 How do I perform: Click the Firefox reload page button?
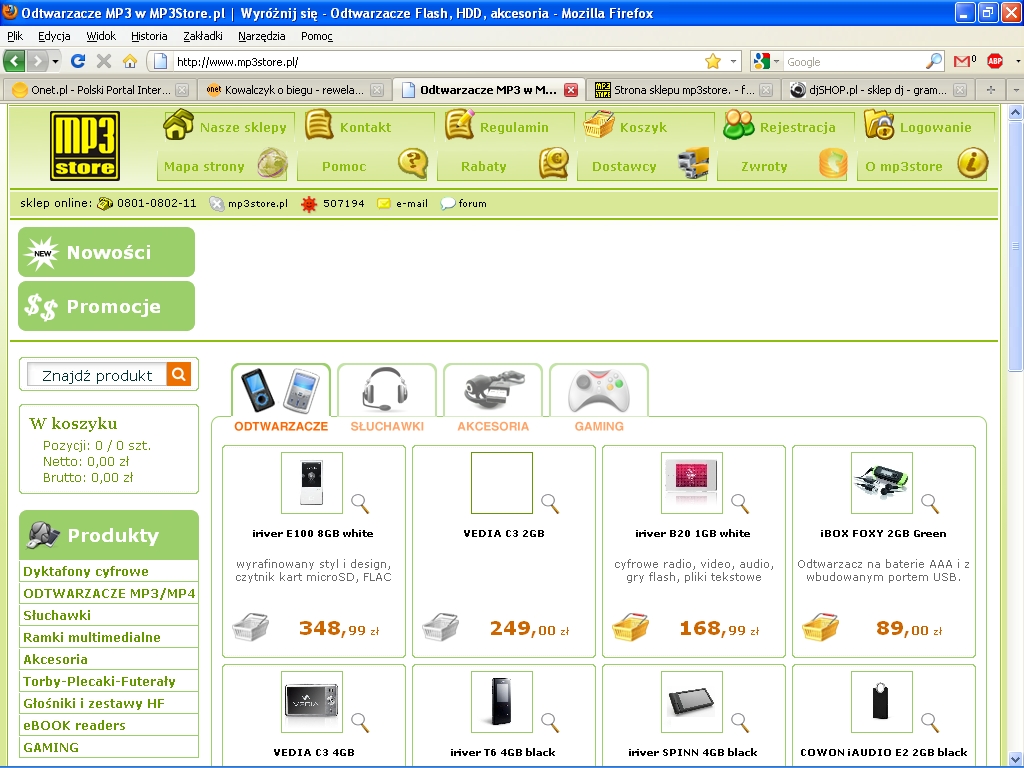tap(78, 61)
